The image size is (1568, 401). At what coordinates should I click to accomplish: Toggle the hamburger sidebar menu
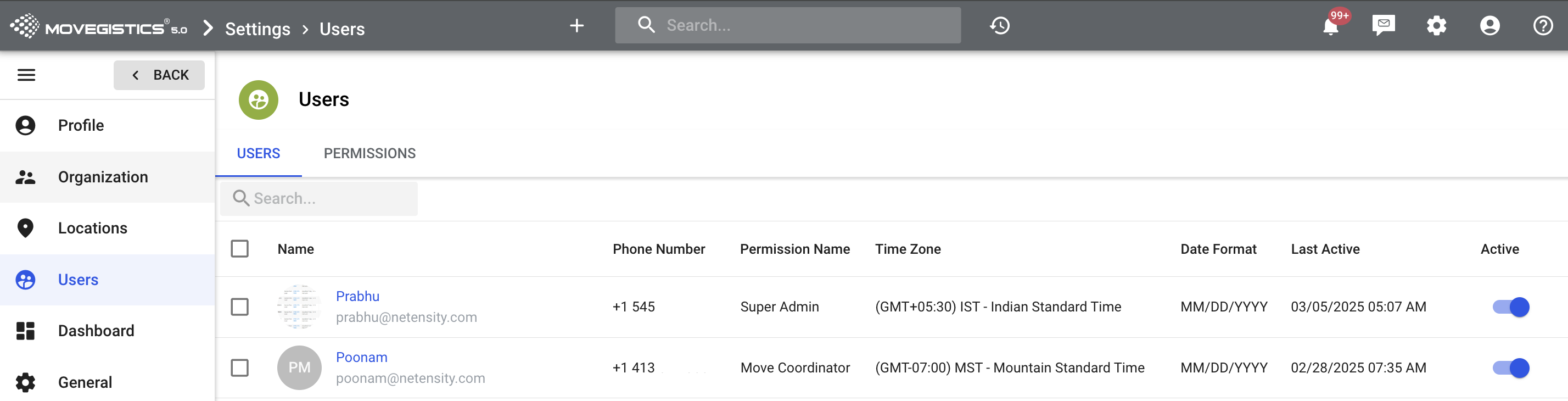pos(26,75)
